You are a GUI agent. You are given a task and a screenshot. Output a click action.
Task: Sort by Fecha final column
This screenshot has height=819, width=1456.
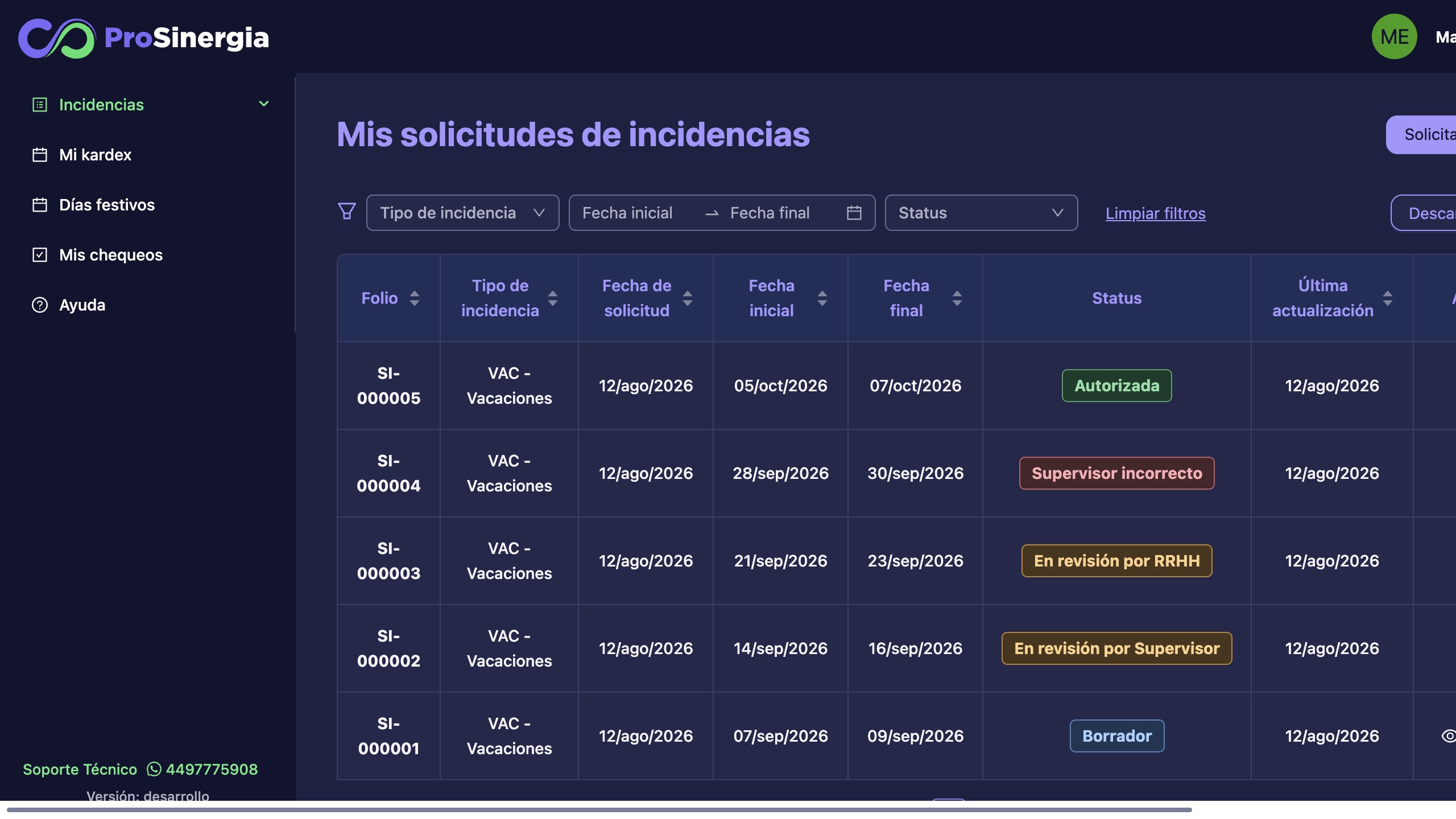pos(957,298)
